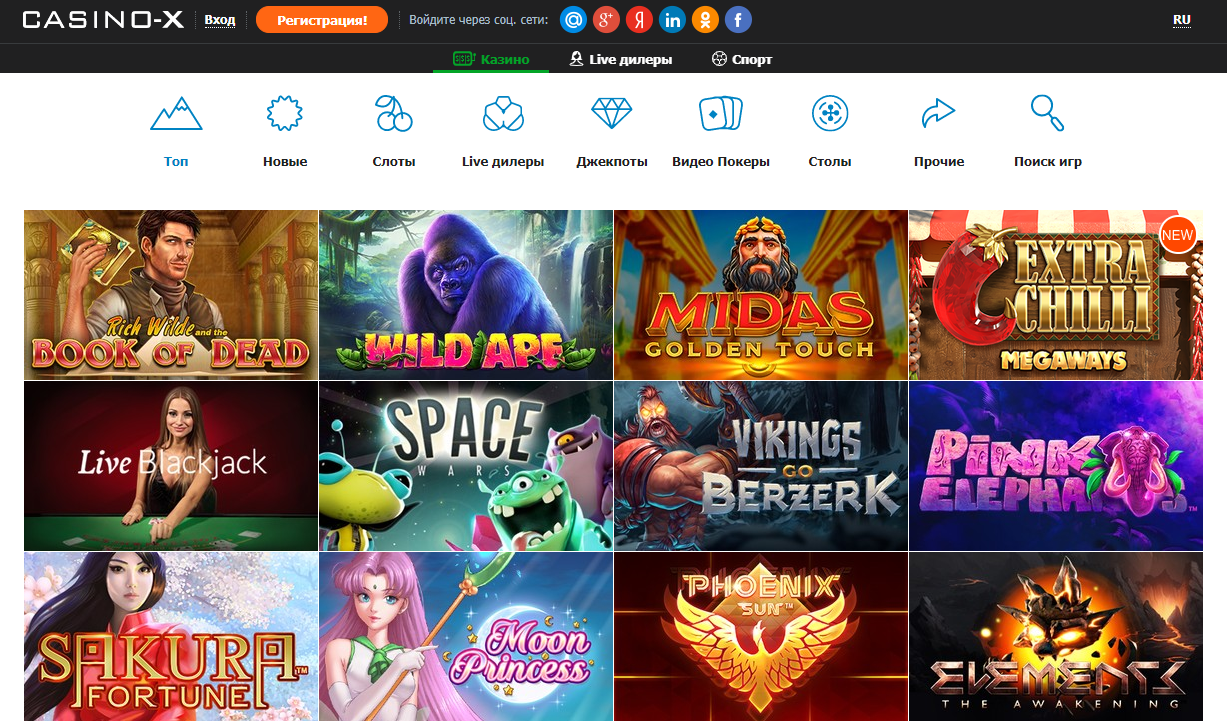Log in with the Yandex icon

coord(639,19)
